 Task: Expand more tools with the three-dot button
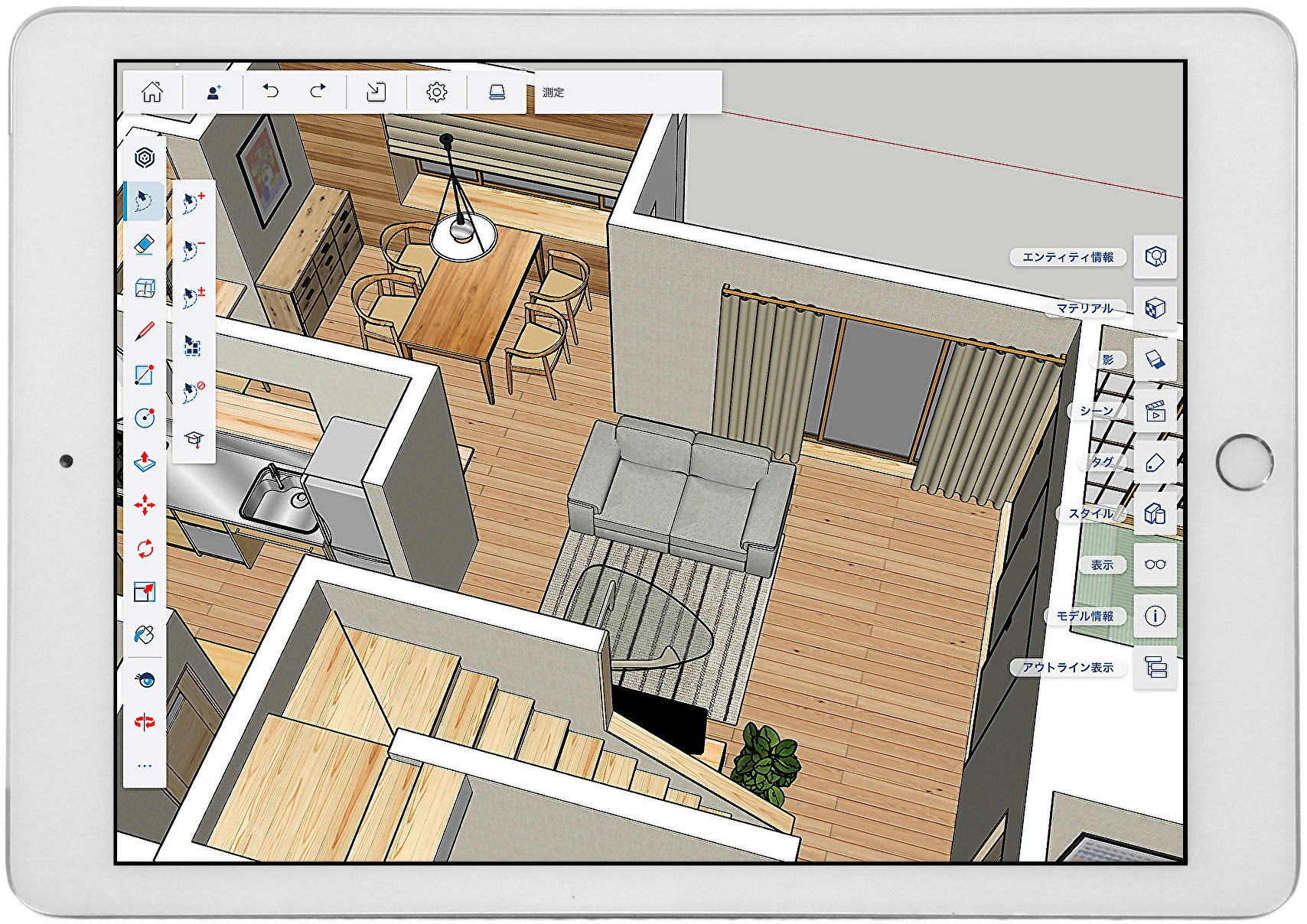coord(144,765)
